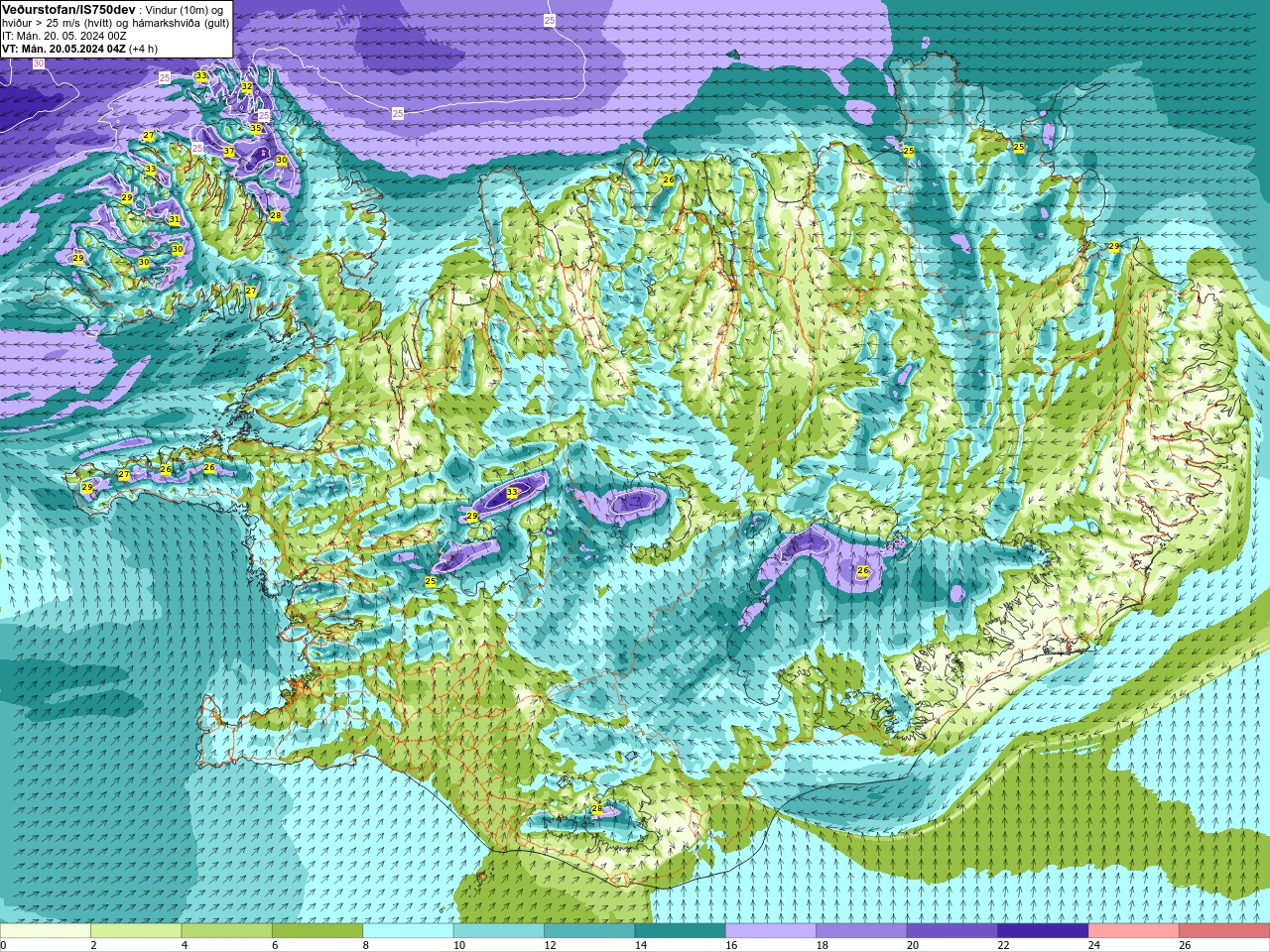Viewport: 1270px width, 952px height.
Task: Click the 'VT: Mán. 20.05.2024 04Z' valid time
Action: (x=63, y=49)
